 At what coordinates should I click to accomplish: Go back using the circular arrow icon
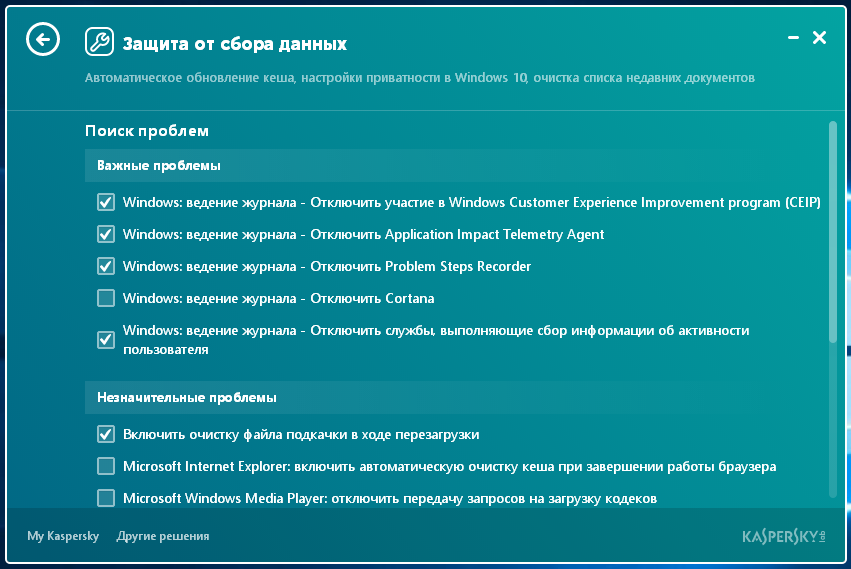pos(43,39)
